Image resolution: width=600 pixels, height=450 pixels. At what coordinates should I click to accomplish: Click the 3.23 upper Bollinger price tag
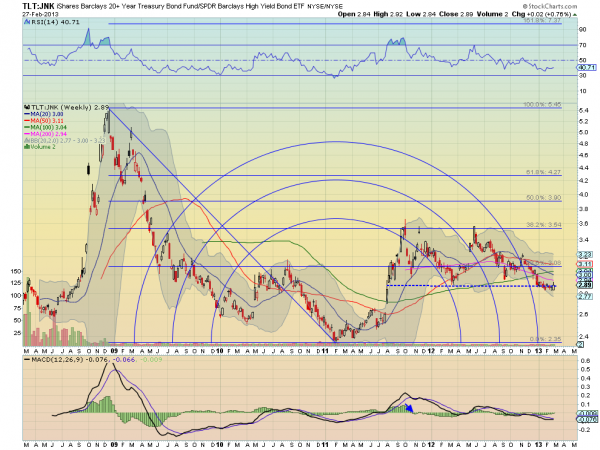tap(585, 254)
